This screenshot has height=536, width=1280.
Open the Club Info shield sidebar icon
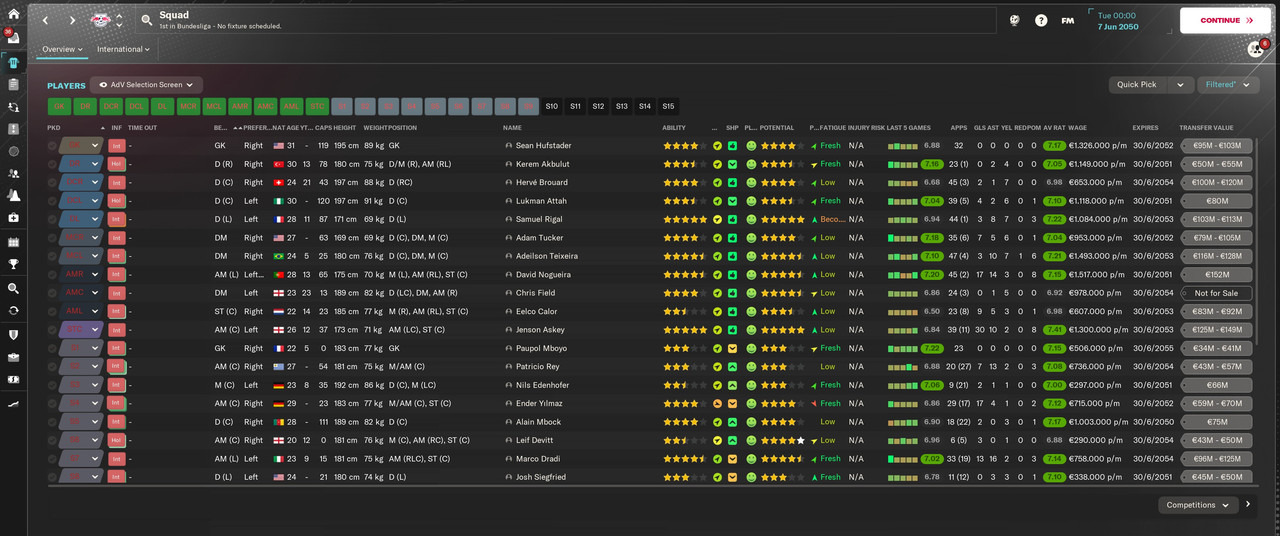tap(13, 334)
